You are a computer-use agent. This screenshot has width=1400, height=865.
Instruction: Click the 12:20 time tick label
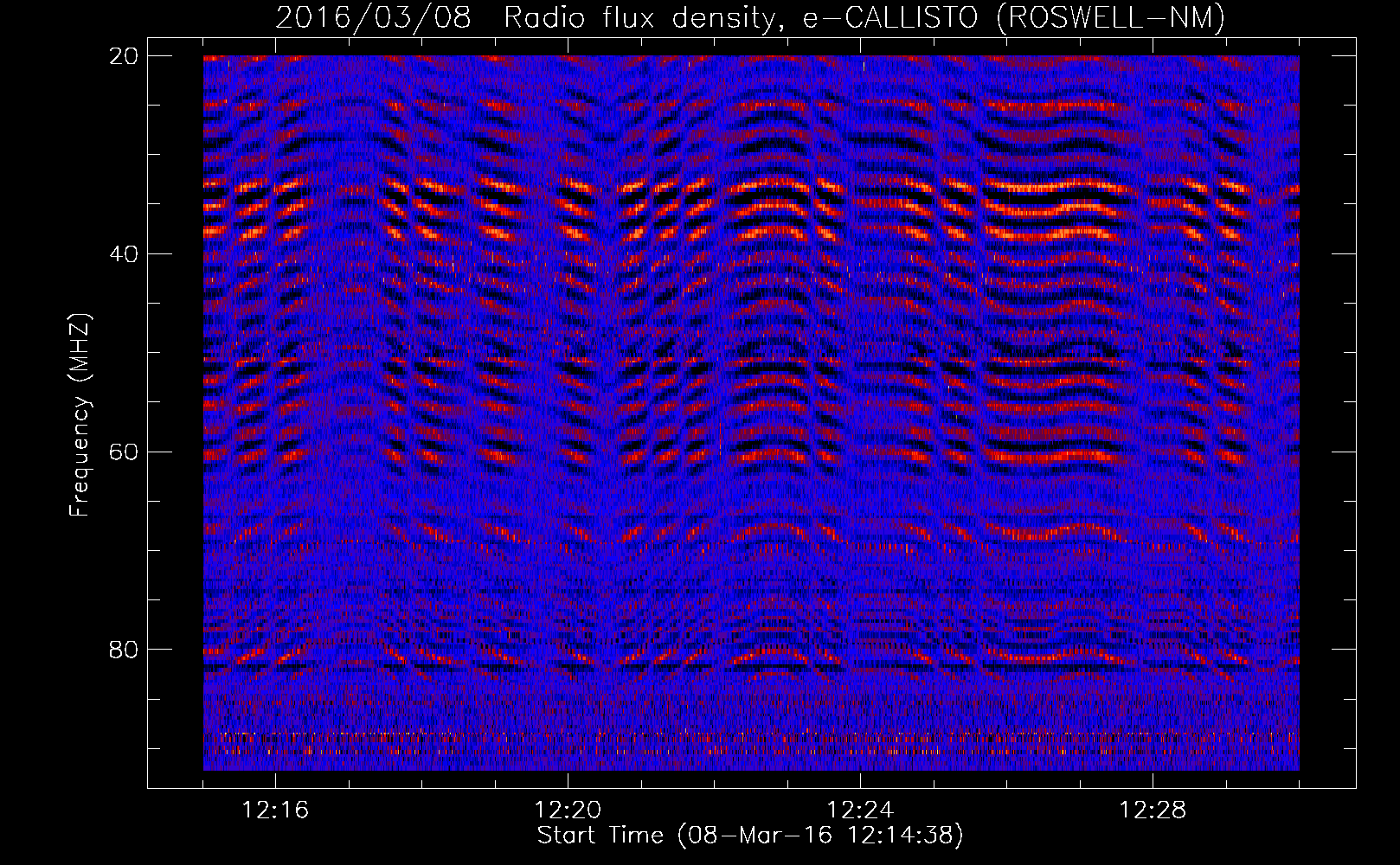(x=568, y=810)
